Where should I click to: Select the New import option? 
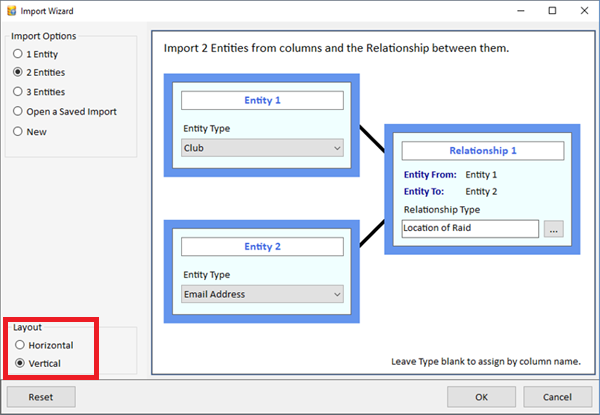tap(30, 132)
